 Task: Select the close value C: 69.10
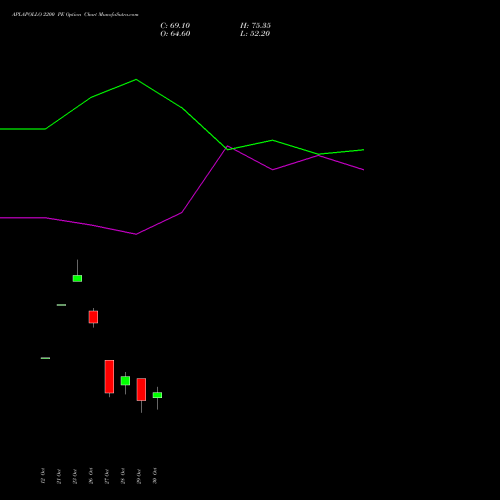(x=175, y=25)
